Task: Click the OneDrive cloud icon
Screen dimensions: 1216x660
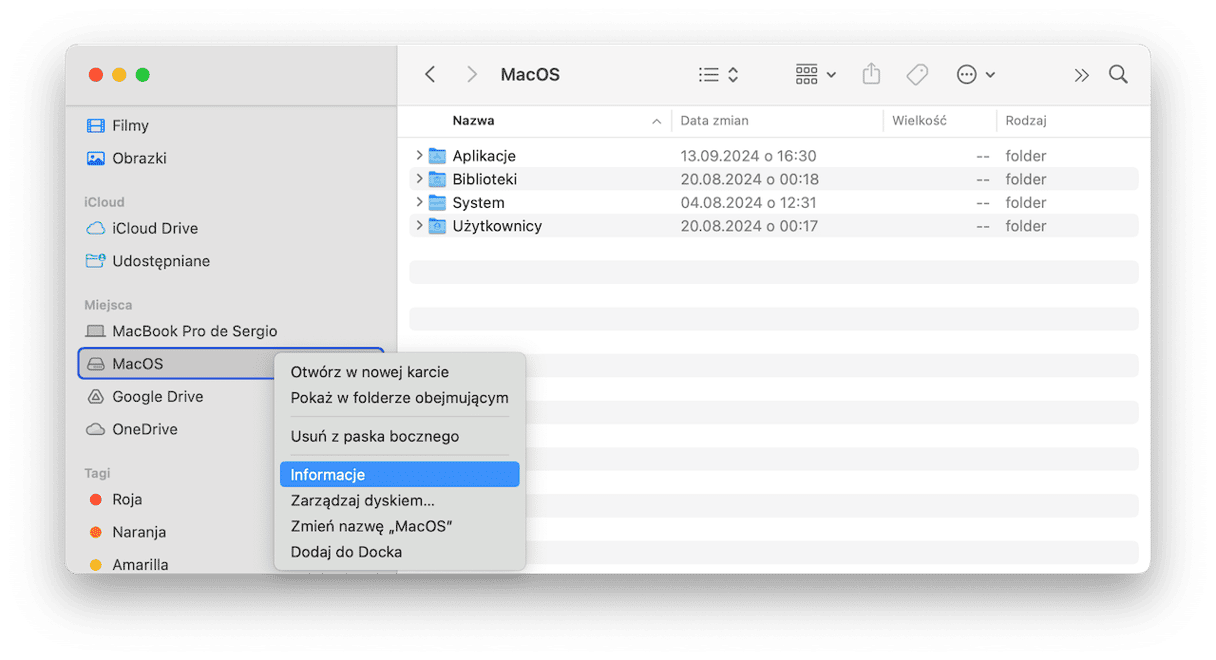Action: pos(96,429)
